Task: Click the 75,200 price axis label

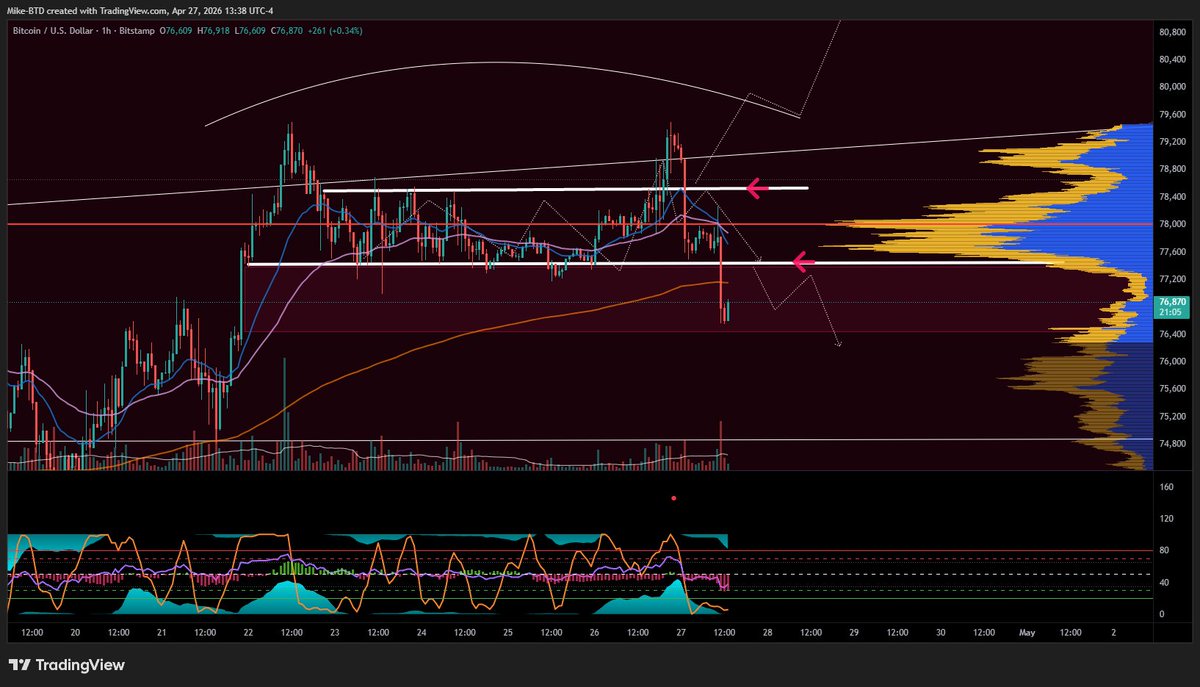Action: pyautogui.click(x=1172, y=416)
